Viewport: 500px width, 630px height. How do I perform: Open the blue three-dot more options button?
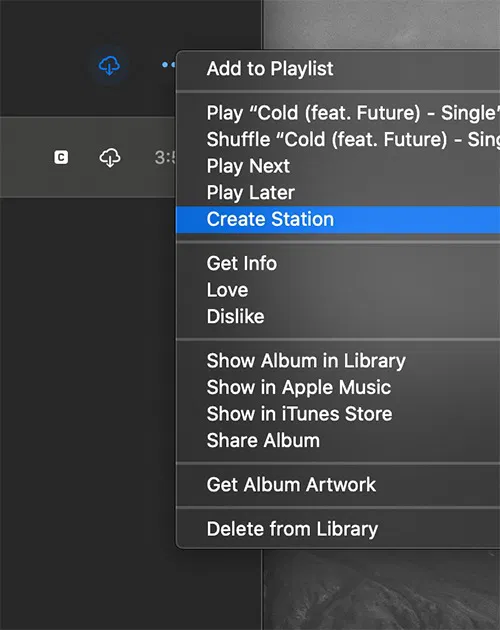pyautogui.click(x=169, y=64)
